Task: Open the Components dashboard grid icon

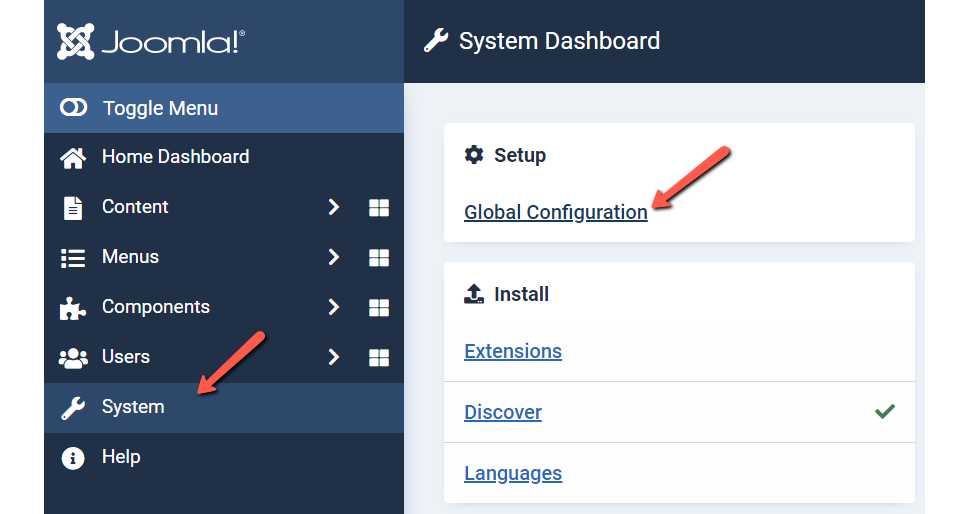Action: point(379,308)
